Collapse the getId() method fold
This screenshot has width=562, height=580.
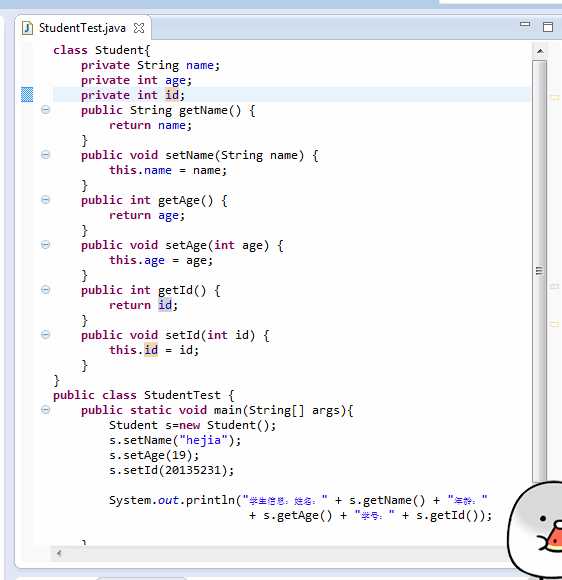(45, 290)
